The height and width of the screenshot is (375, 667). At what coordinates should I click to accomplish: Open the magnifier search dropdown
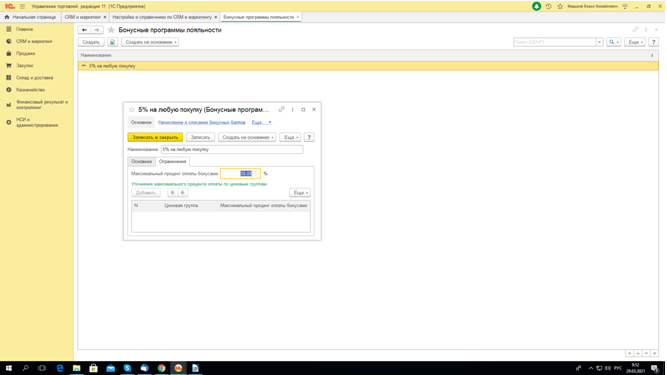(614, 42)
